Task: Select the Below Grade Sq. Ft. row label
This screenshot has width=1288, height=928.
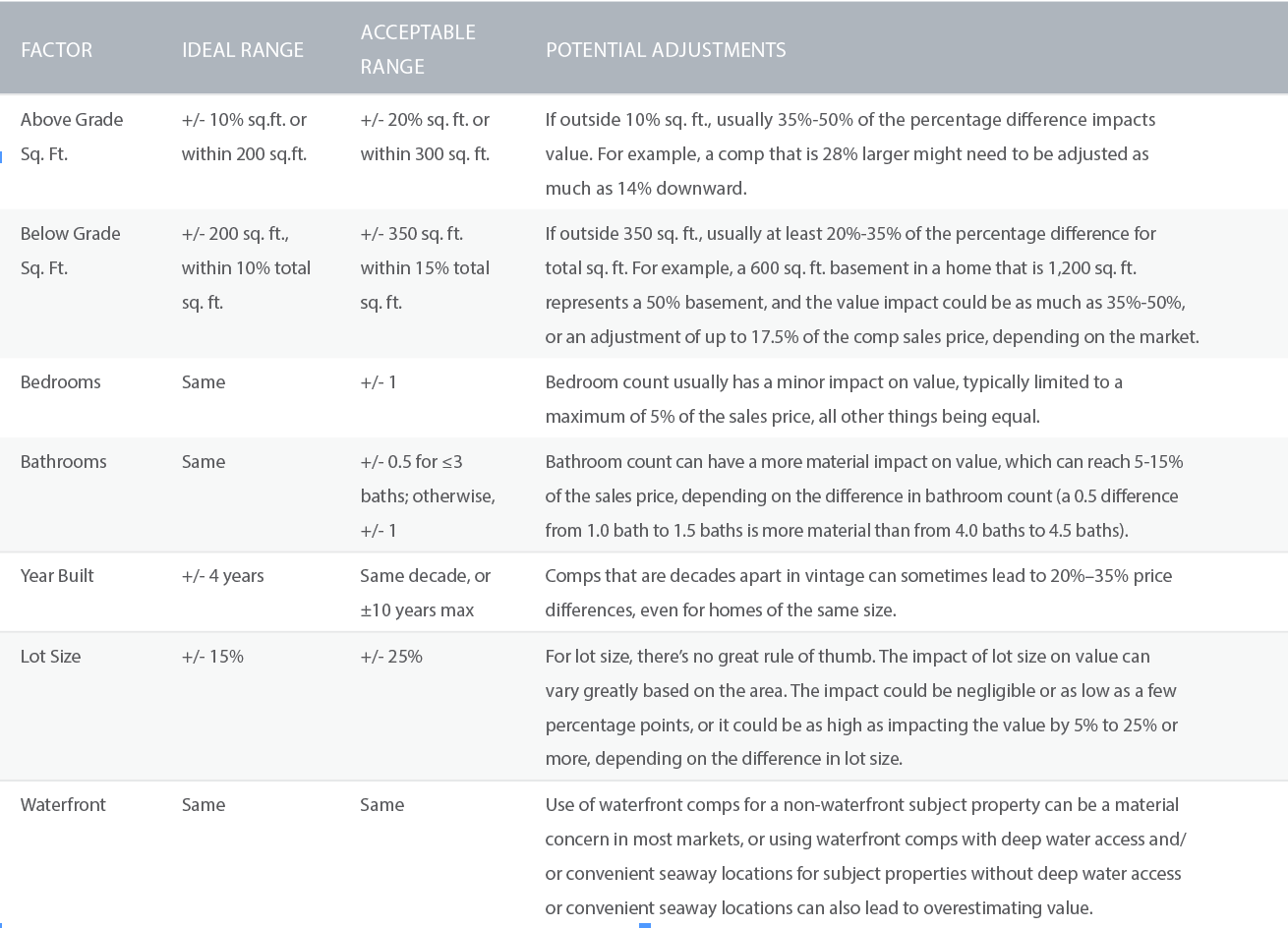Action: pyautogui.click(x=71, y=251)
